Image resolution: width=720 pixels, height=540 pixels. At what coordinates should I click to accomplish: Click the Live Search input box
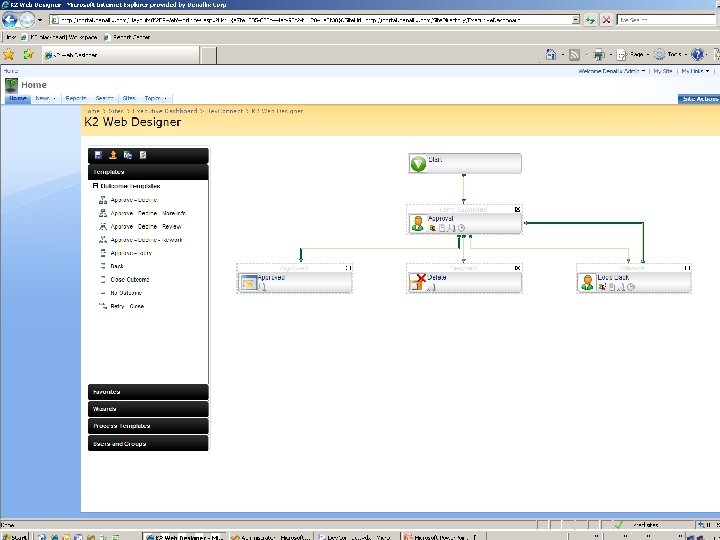pyautogui.click(x=667, y=20)
